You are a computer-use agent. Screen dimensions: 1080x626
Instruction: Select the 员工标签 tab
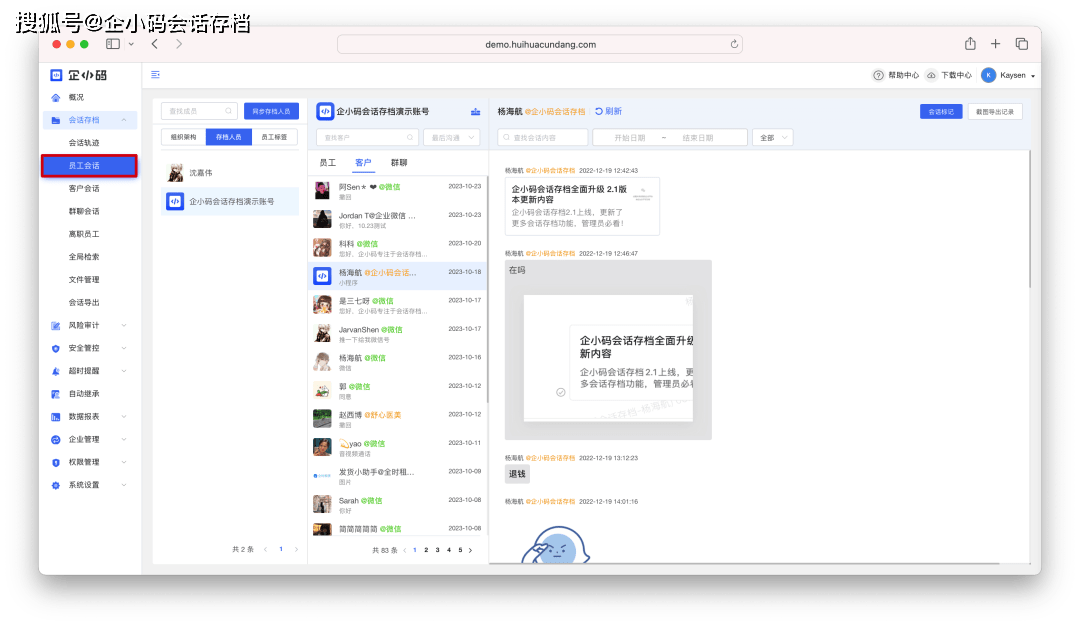pyautogui.click(x=274, y=137)
